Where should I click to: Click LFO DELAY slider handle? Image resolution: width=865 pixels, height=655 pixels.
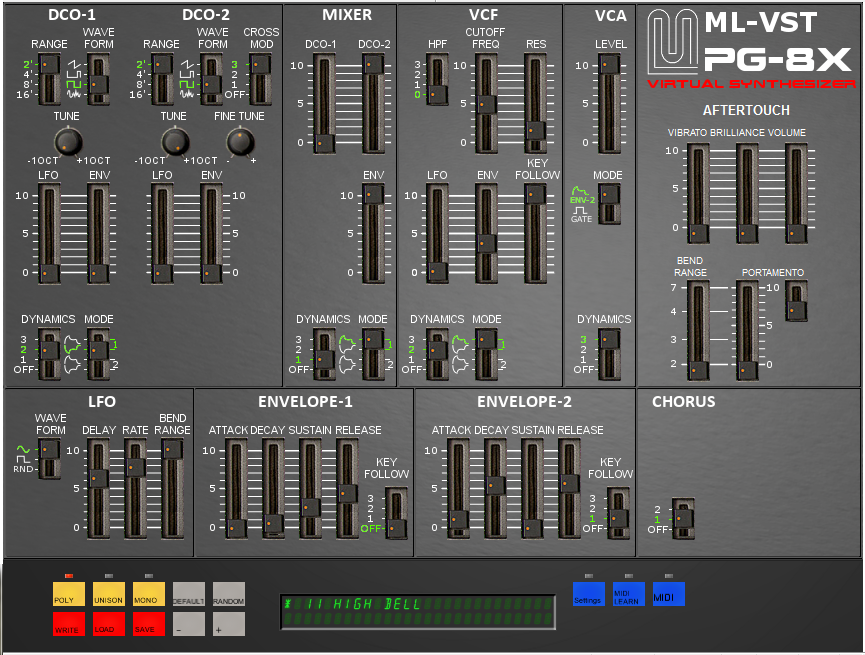98,478
